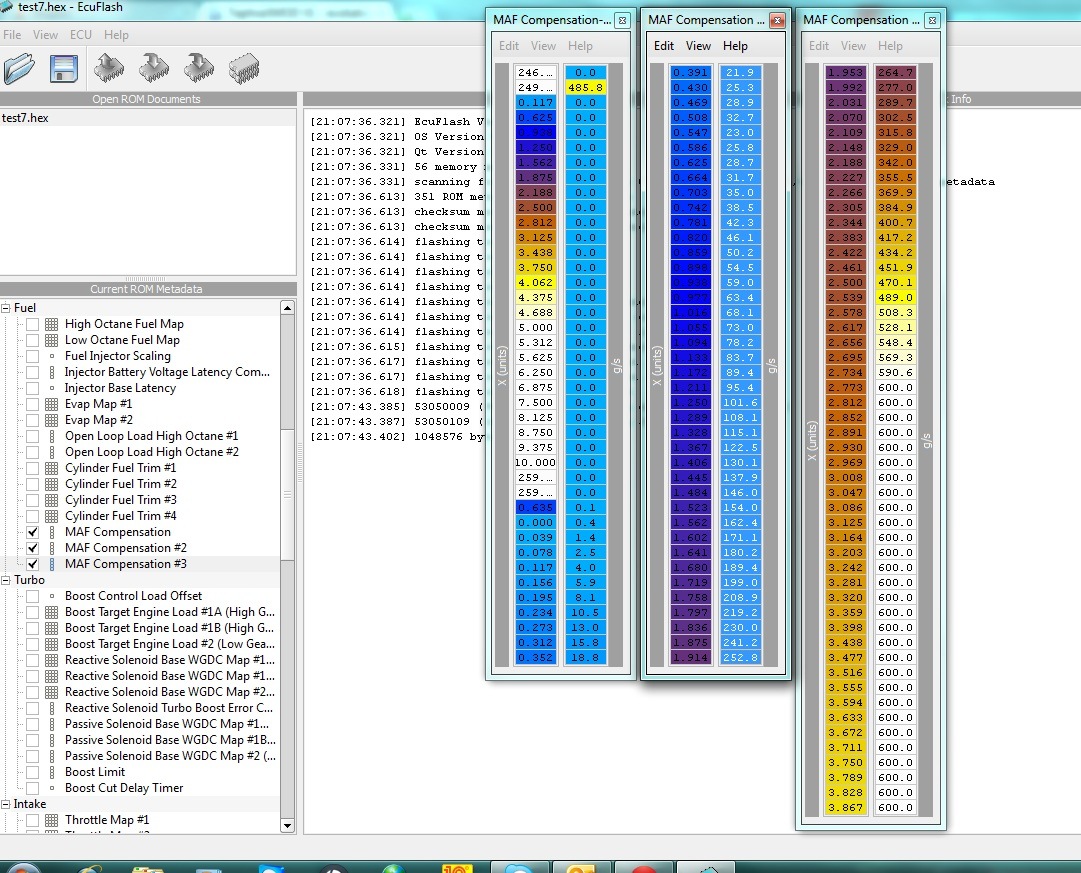Viewport: 1081px width, 873px height.
Task: Click the dot icon beside Boost Control Load Offset
Action: pos(52,596)
